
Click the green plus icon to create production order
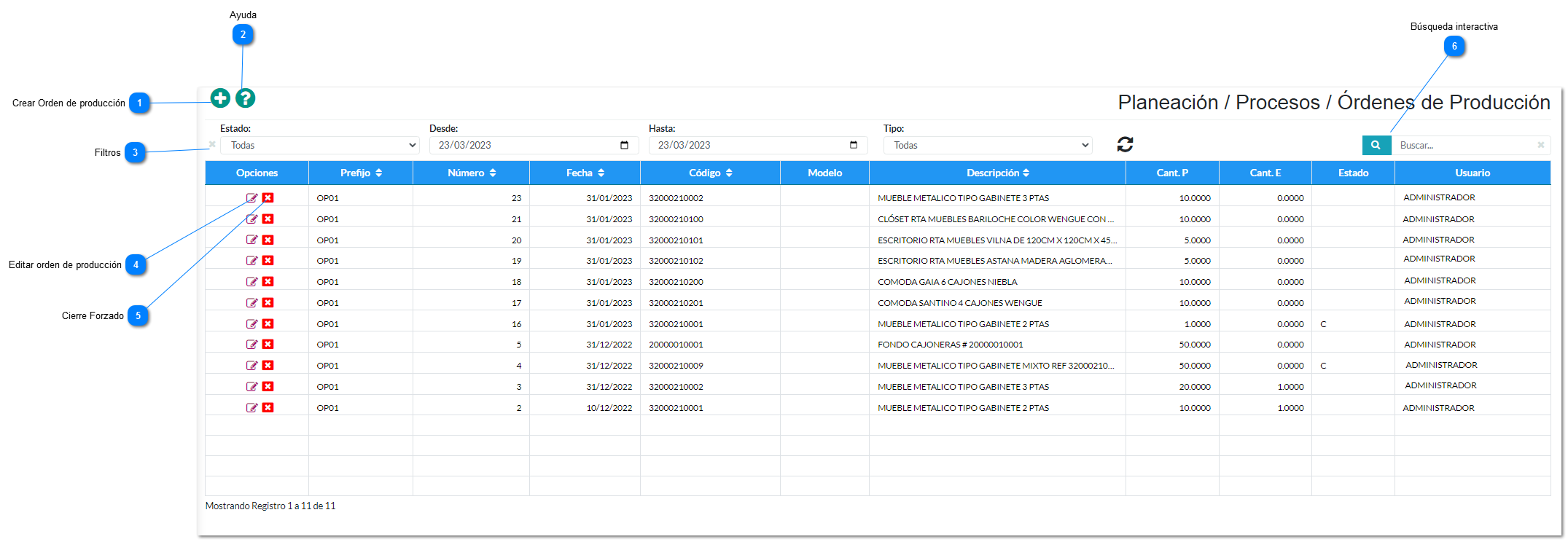[x=220, y=98]
